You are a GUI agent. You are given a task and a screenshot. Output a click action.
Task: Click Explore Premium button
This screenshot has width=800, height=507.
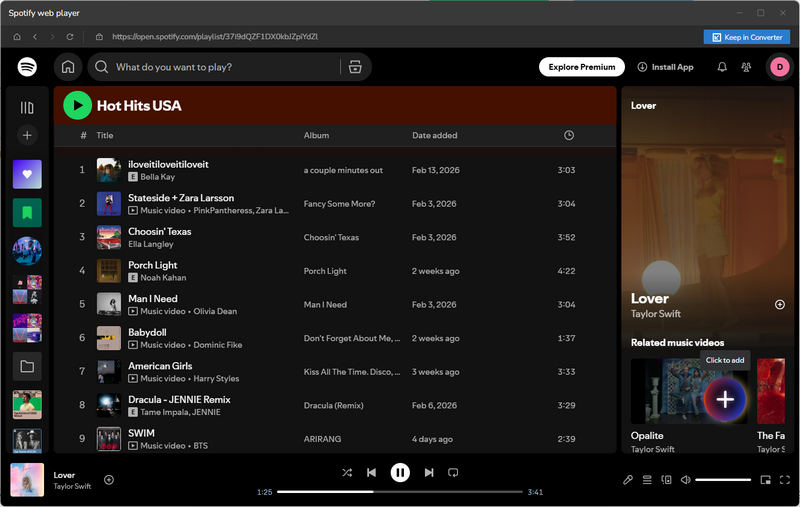click(582, 67)
